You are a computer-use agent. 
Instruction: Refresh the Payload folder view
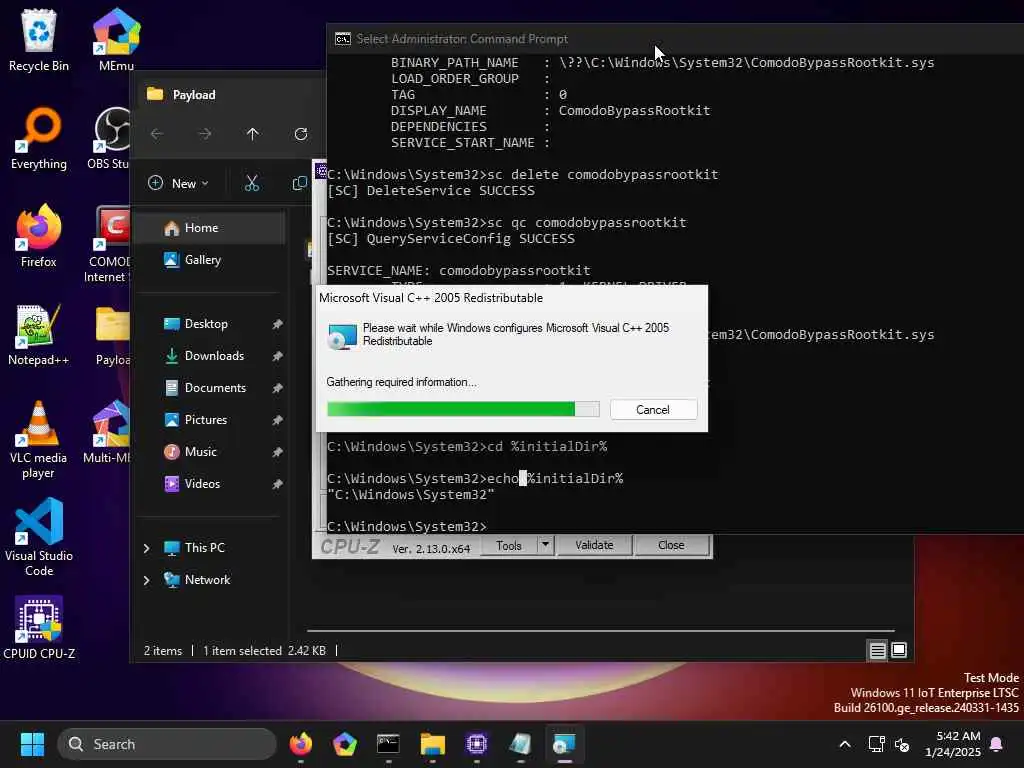pos(301,134)
